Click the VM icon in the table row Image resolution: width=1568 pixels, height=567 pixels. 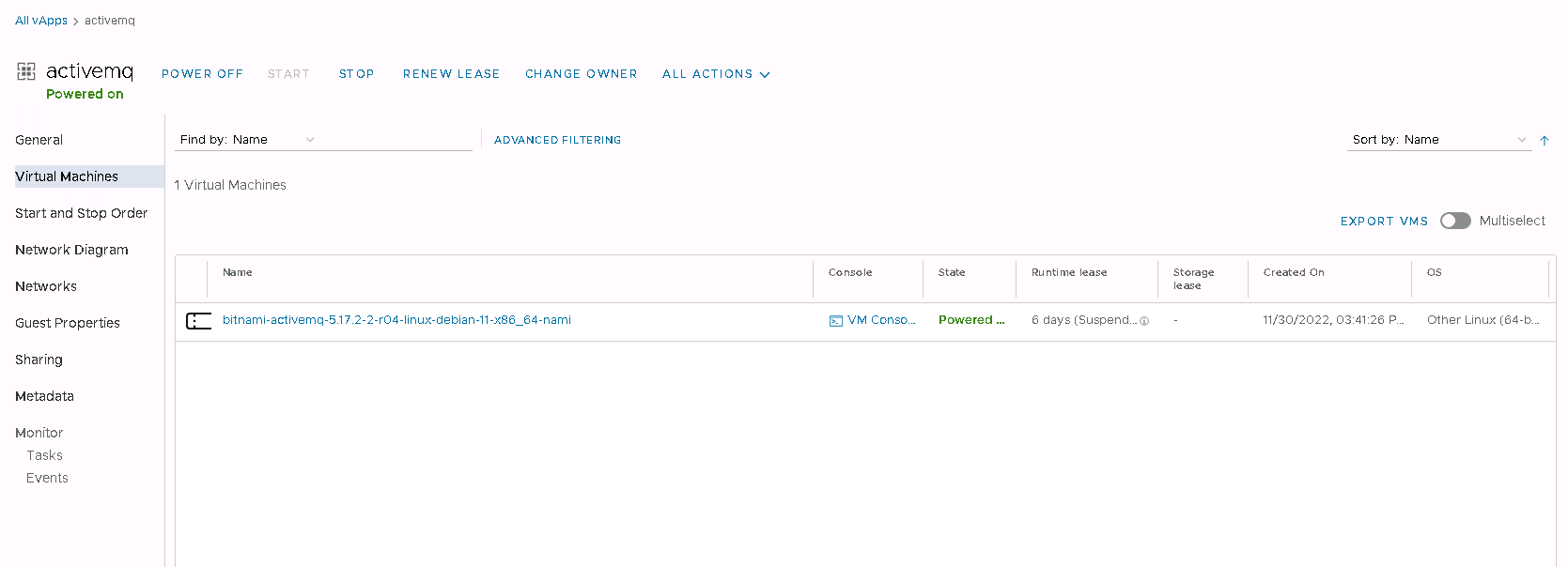click(x=198, y=321)
